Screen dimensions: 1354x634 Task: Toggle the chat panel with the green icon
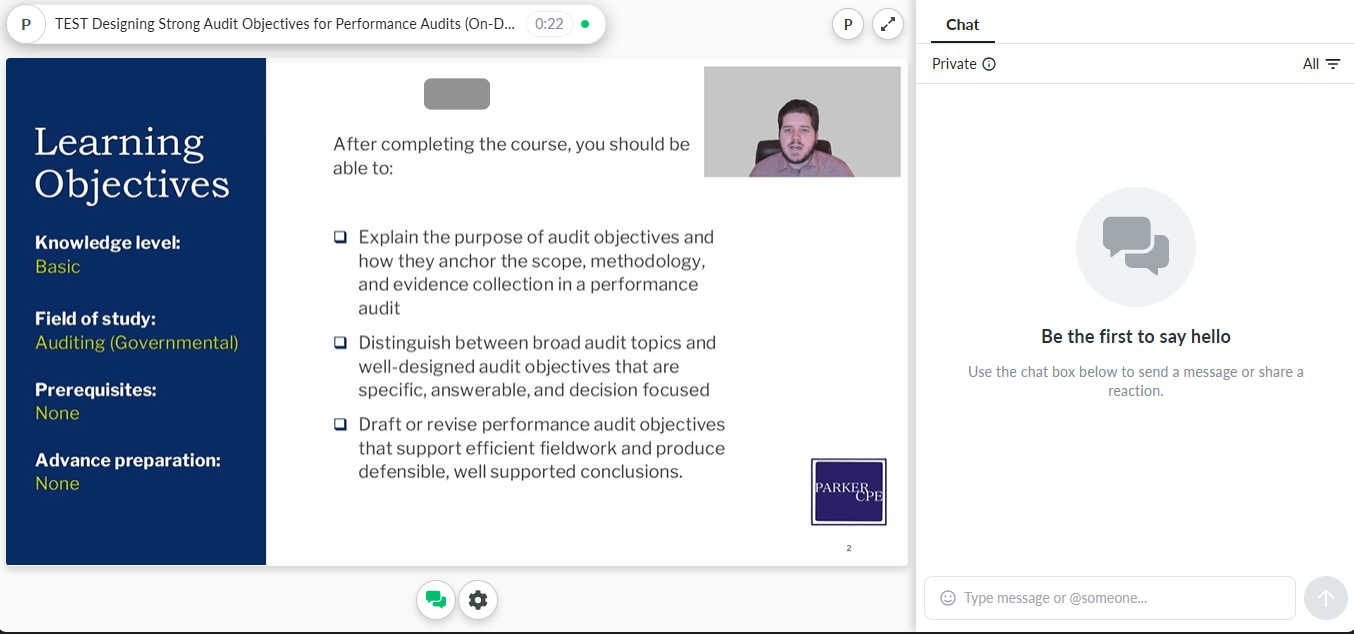coord(436,600)
